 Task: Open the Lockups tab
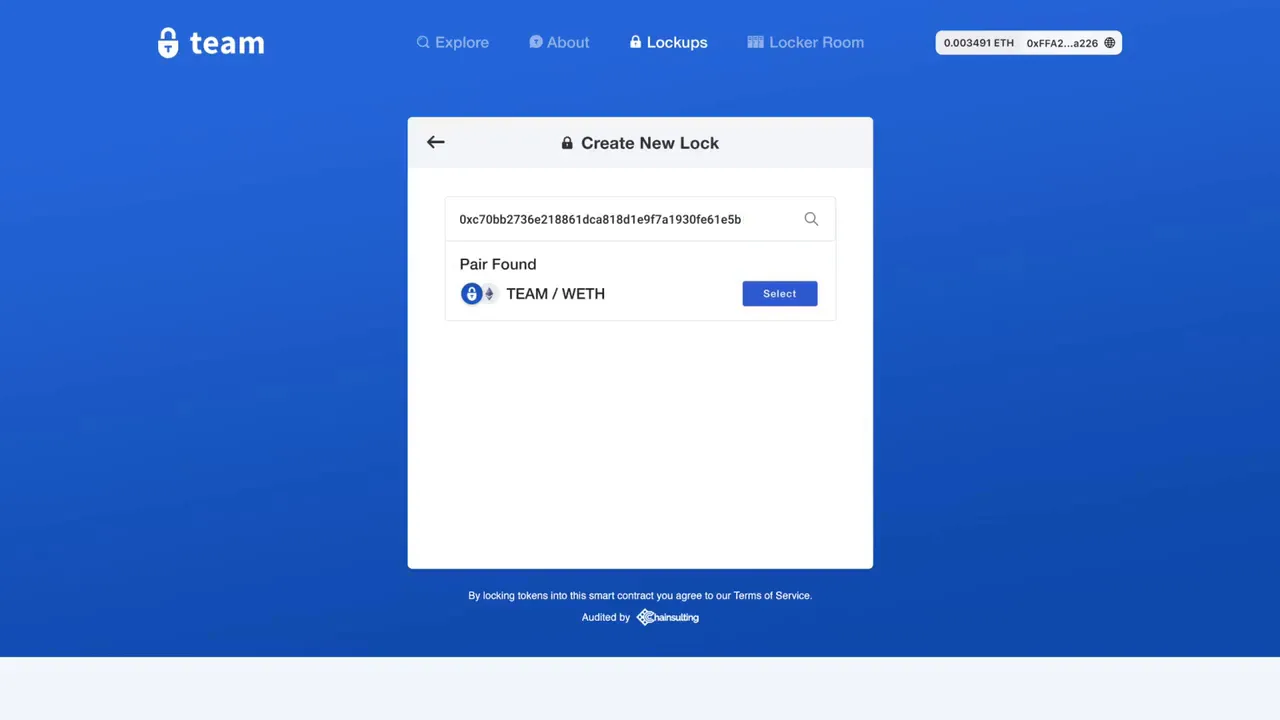668,42
